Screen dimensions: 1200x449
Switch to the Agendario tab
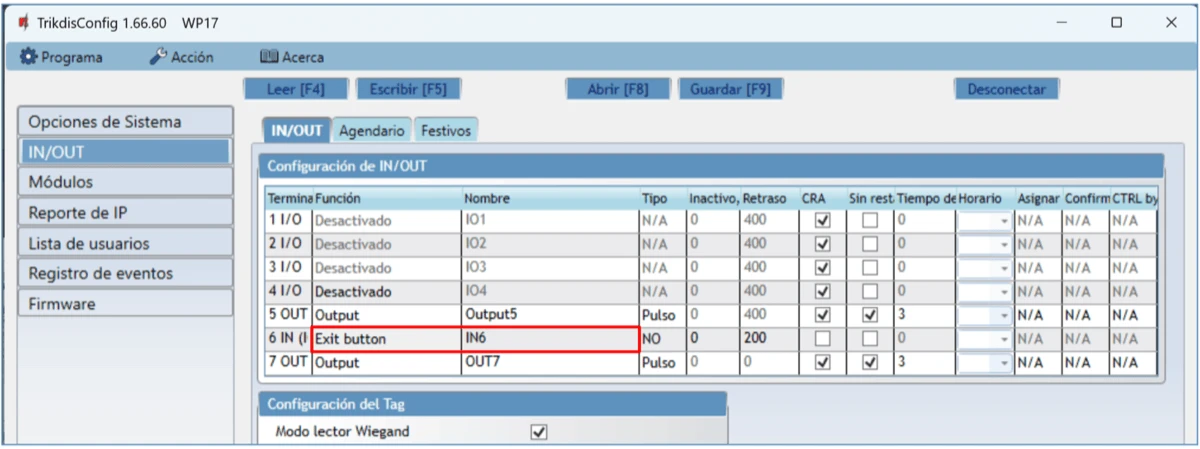pos(371,130)
